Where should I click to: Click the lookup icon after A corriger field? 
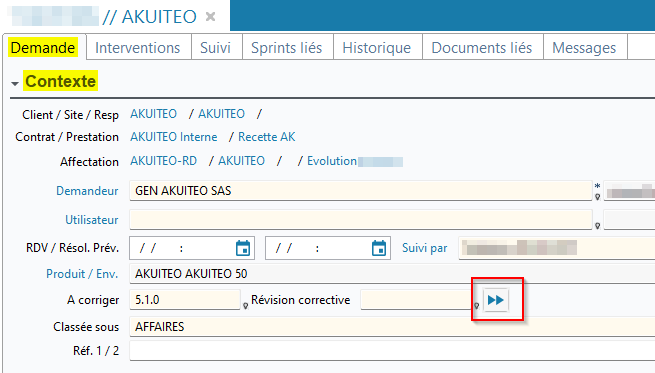(246, 306)
